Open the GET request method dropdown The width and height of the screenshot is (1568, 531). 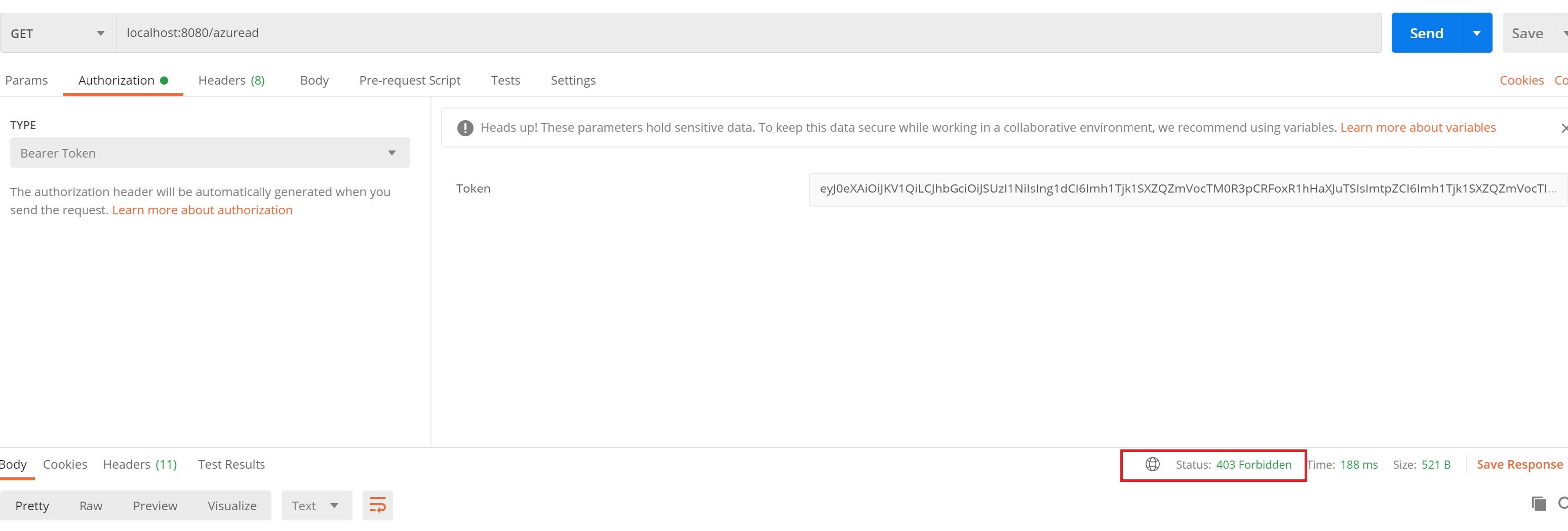[58, 33]
